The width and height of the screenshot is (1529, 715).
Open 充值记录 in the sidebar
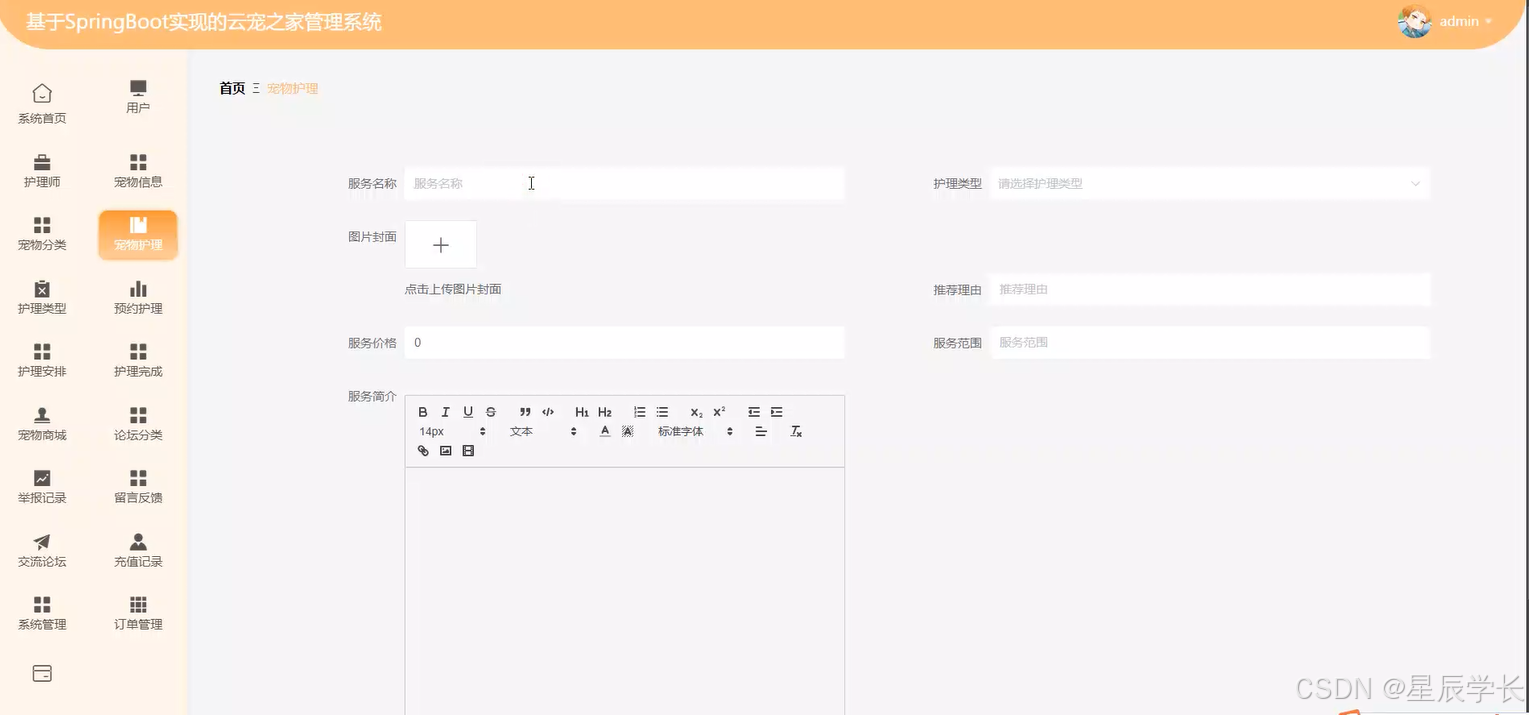pos(138,551)
